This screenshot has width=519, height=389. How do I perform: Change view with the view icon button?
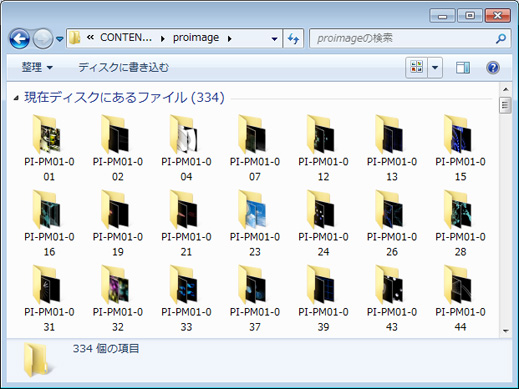tap(417, 68)
